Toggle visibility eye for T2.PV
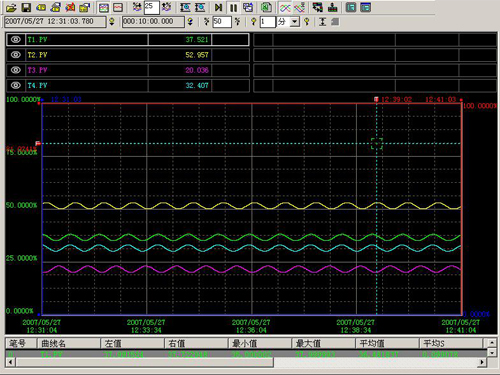The height and width of the screenshot is (375, 500). [x=16, y=55]
